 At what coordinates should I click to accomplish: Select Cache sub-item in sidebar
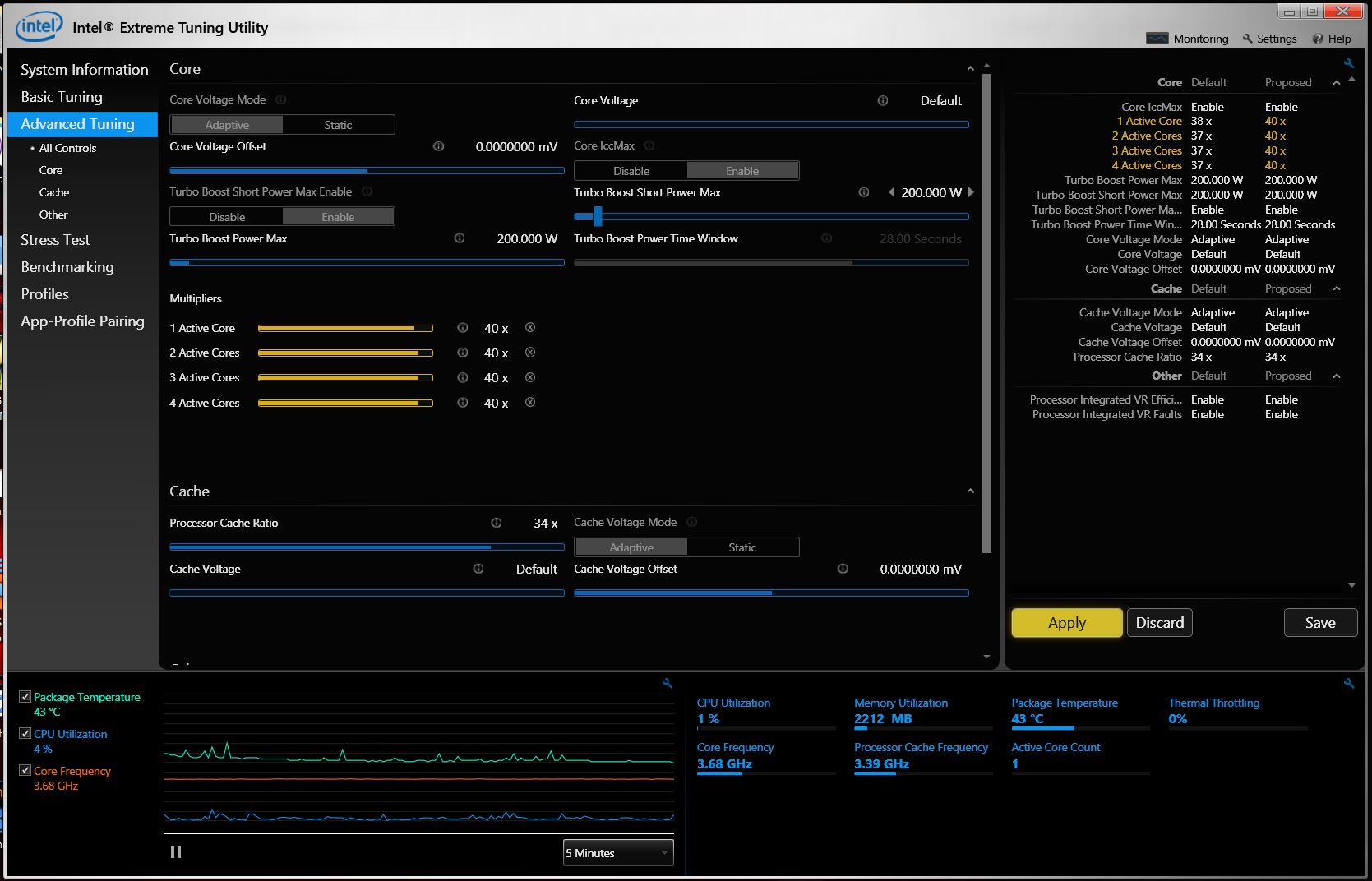54,192
